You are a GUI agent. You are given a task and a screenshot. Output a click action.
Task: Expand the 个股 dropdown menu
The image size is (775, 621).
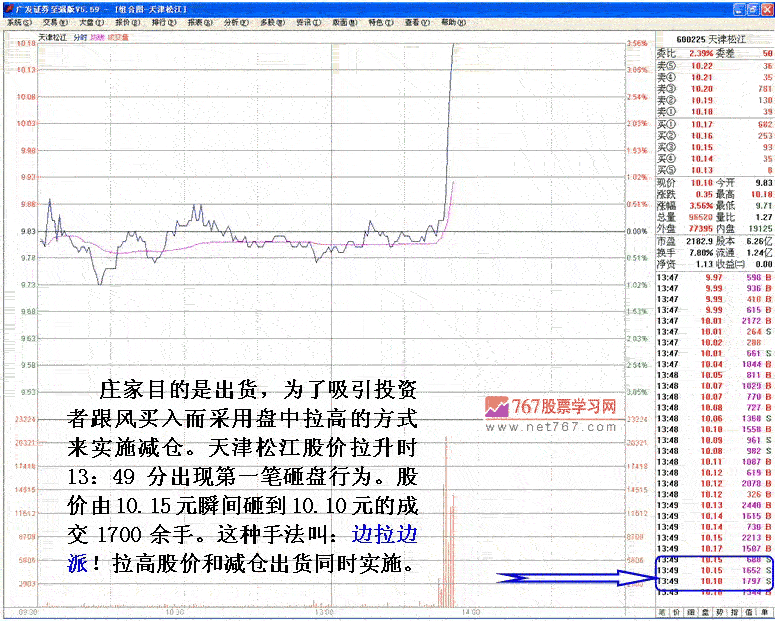[x=126, y=21]
